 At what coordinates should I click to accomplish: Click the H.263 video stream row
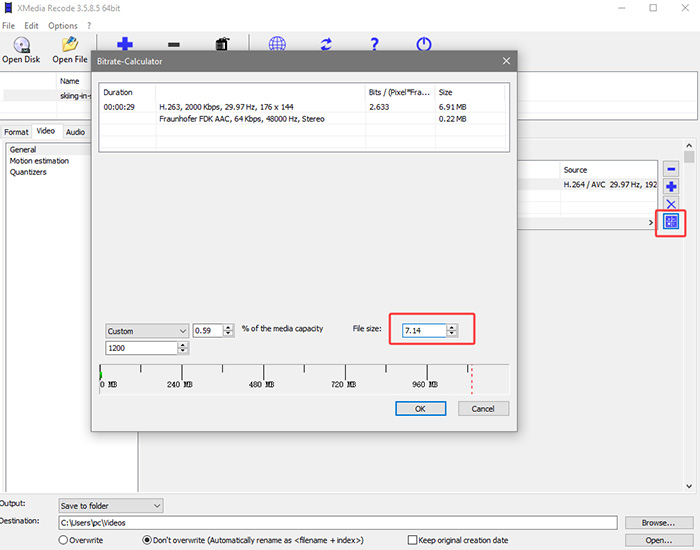[x=304, y=107]
